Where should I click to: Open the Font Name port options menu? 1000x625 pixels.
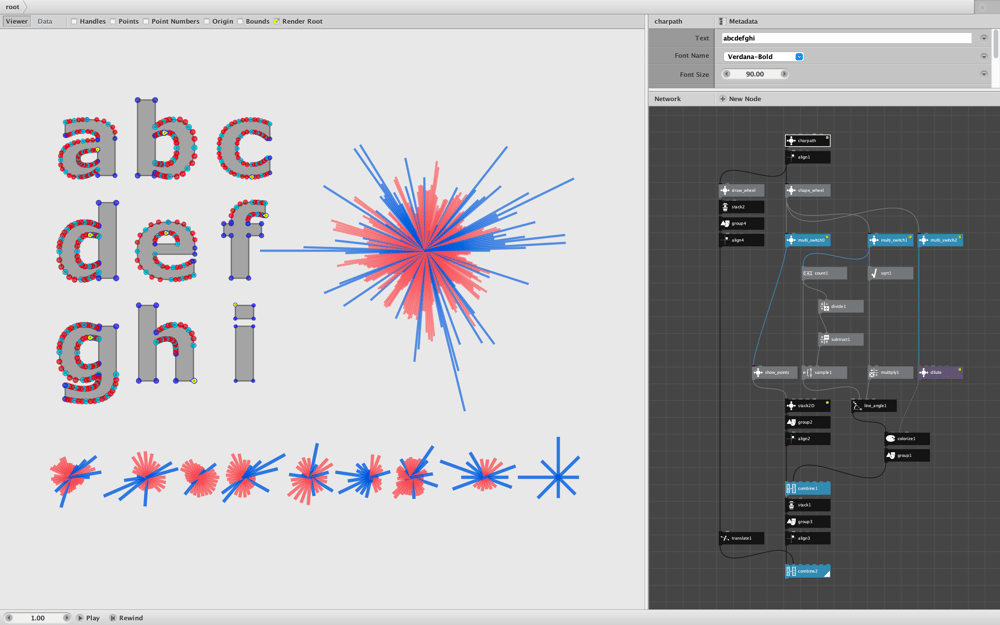coord(984,56)
